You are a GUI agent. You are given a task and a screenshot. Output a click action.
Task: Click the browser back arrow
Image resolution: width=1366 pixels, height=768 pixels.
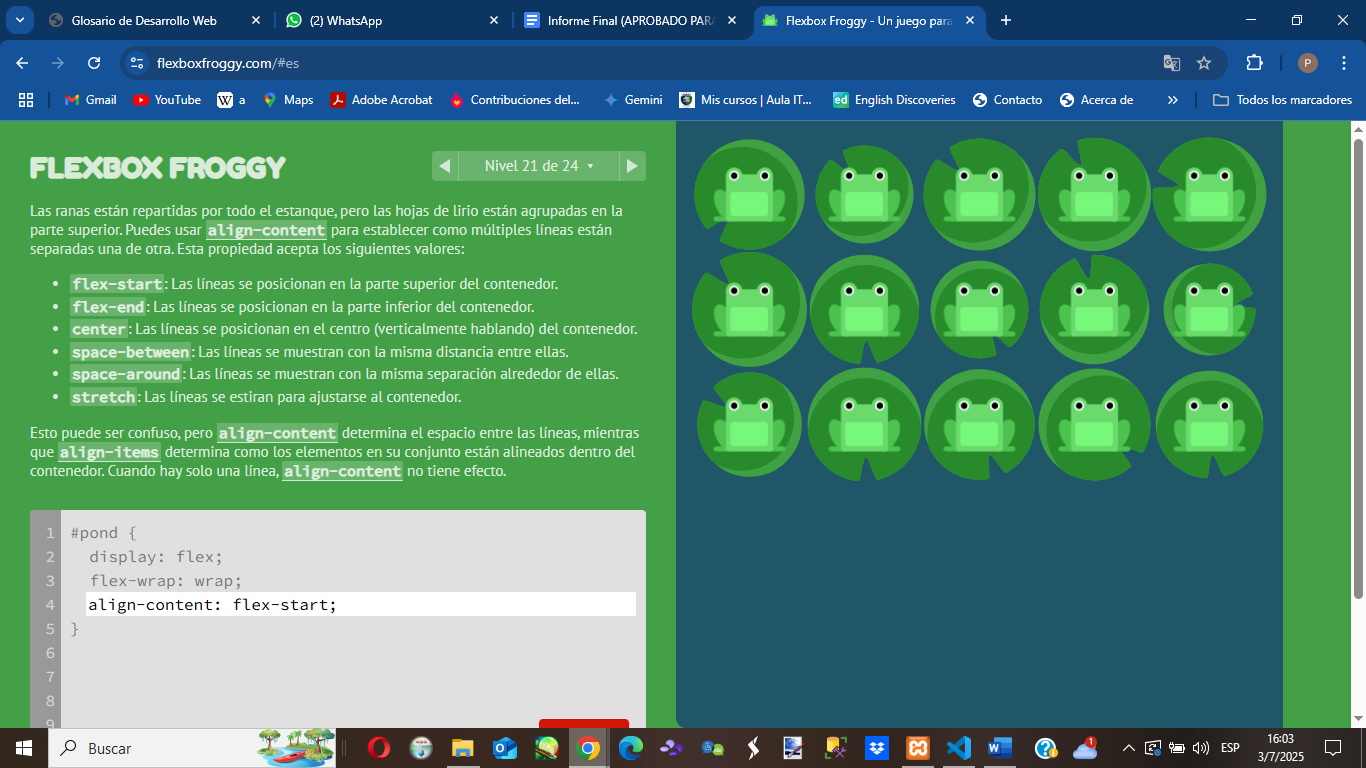(x=22, y=63)
